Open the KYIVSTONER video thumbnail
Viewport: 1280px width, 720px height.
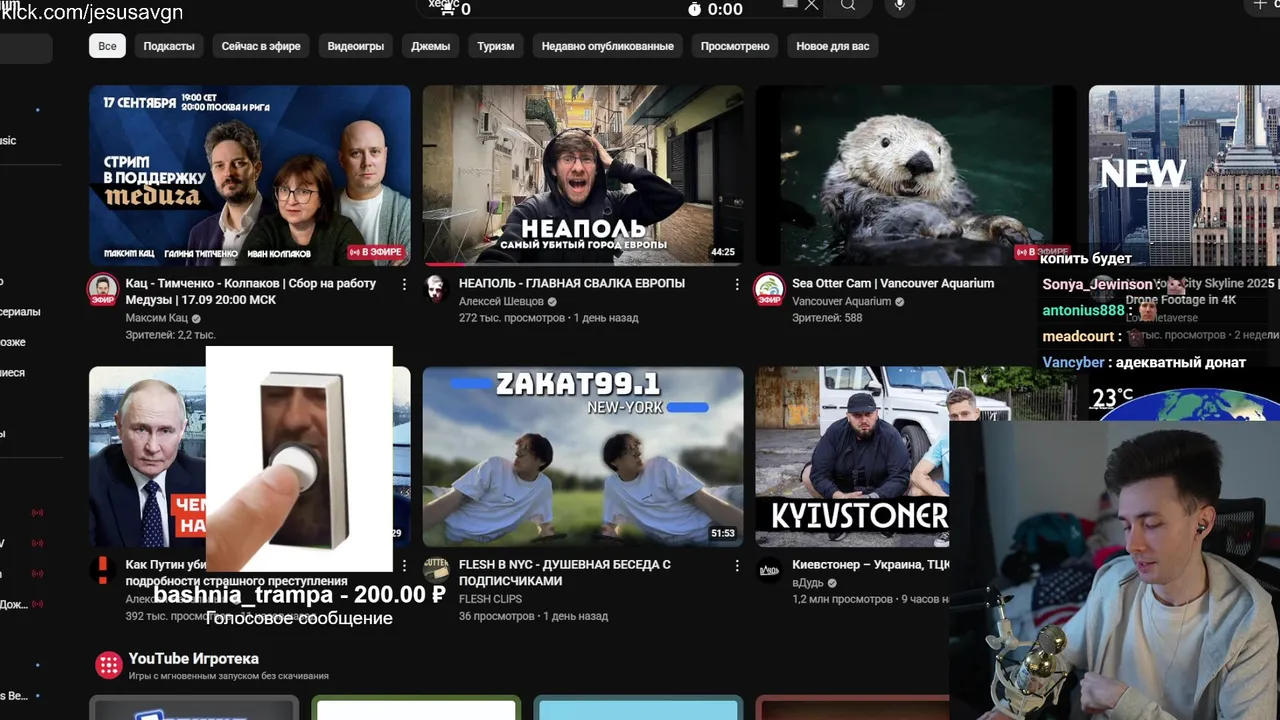click(x=852, y=457)
